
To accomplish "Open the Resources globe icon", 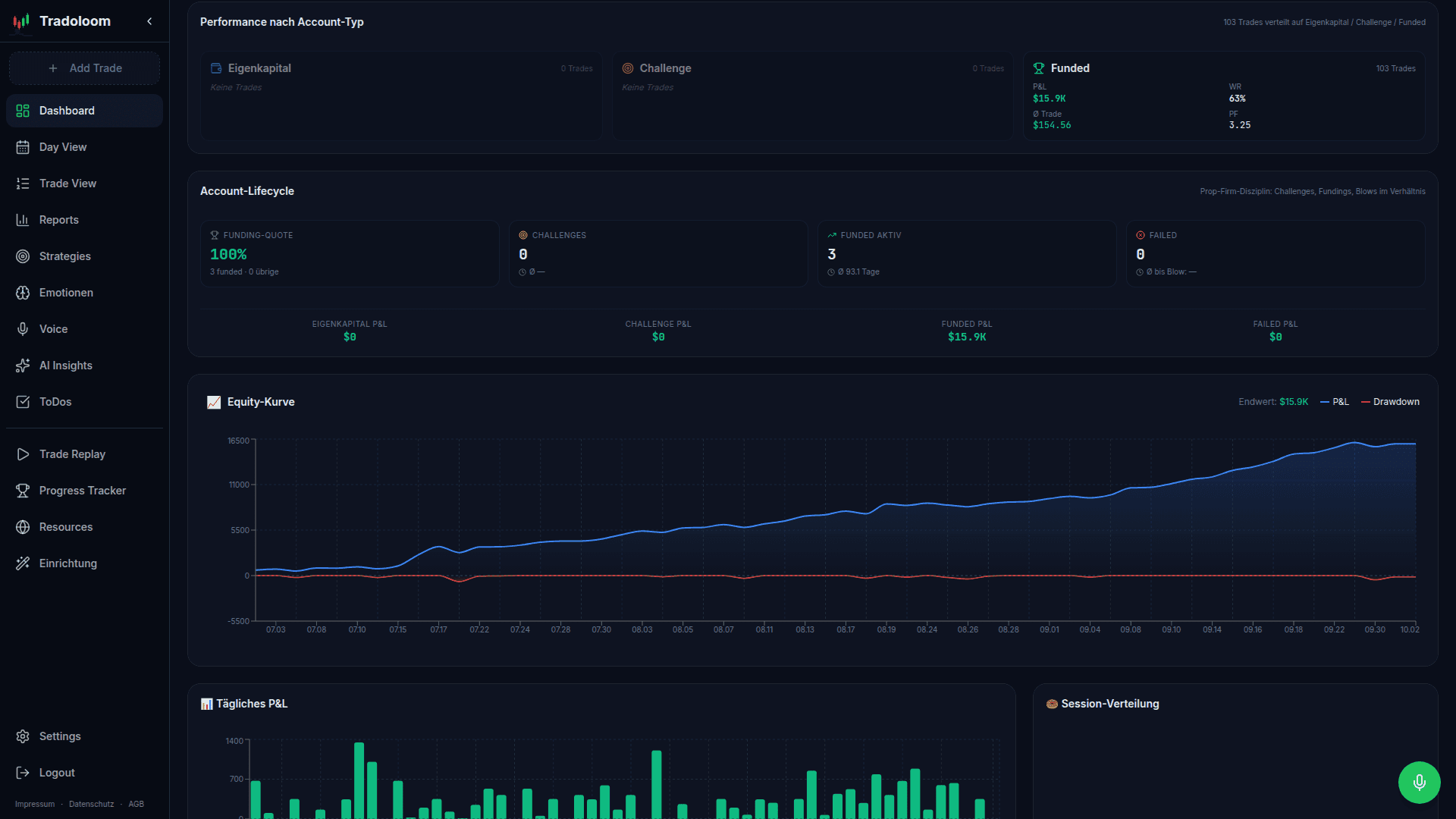I will coord(23,527).
